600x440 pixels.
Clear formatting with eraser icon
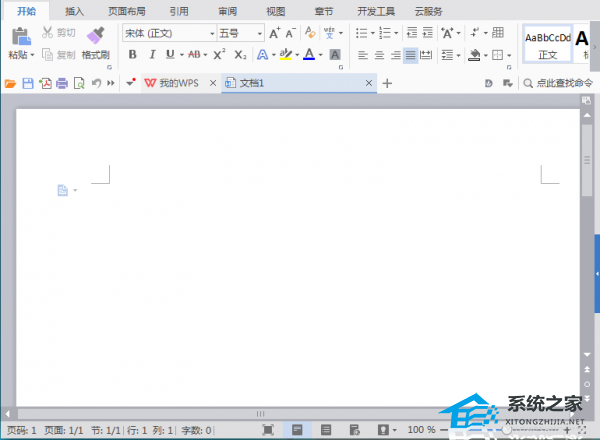(x=310, y=33)
